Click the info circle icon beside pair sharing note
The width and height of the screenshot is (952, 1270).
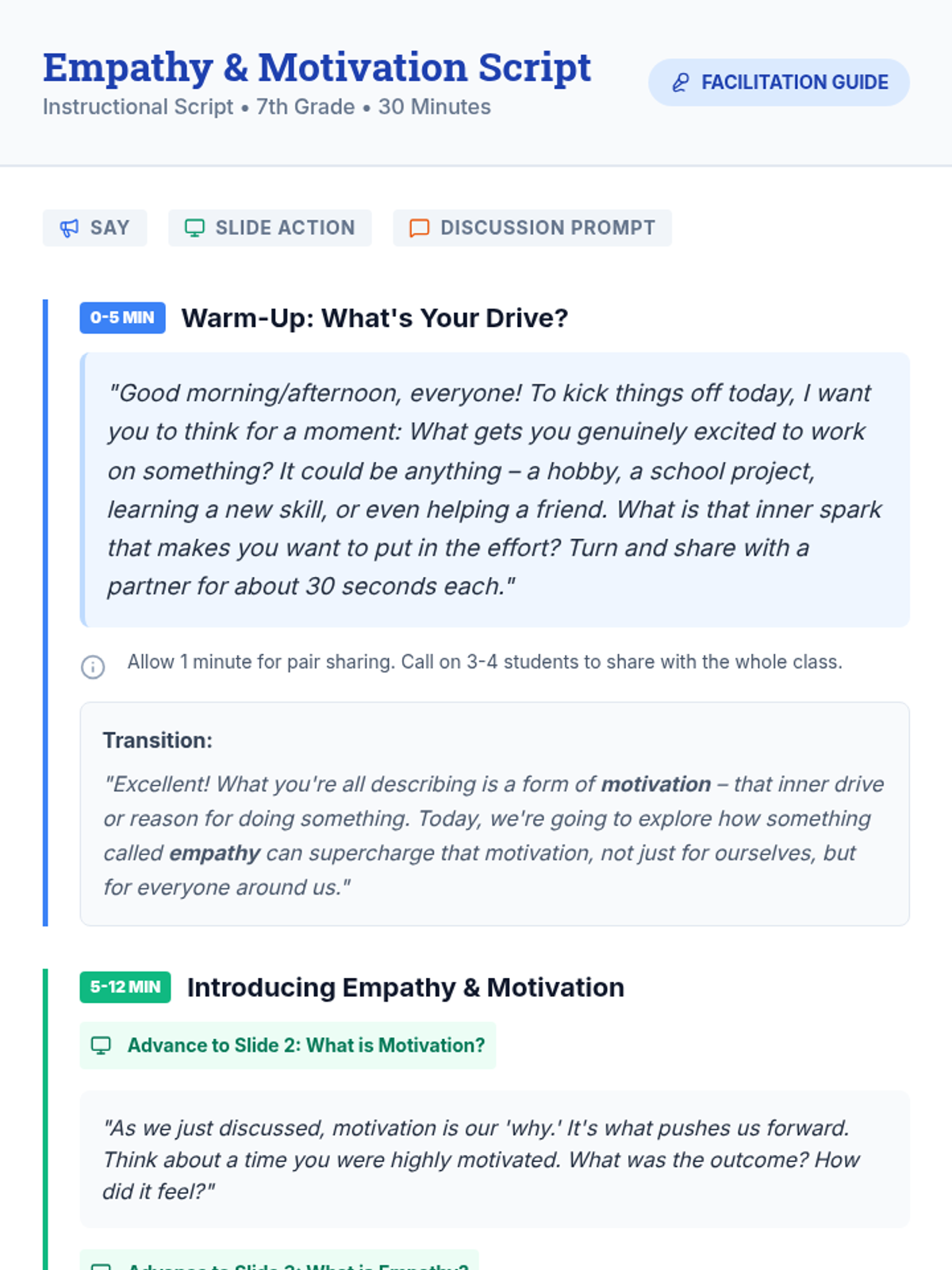point(93,667)
